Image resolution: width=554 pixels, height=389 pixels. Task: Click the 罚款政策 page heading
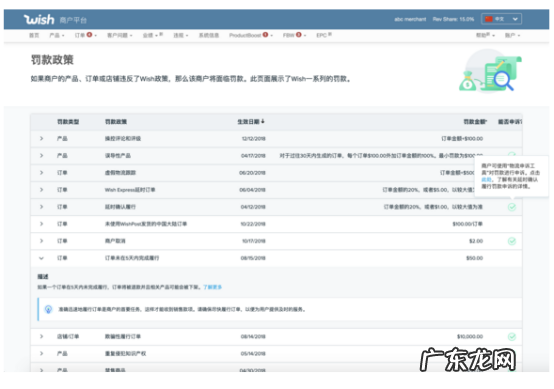click(x=52, y=60)
